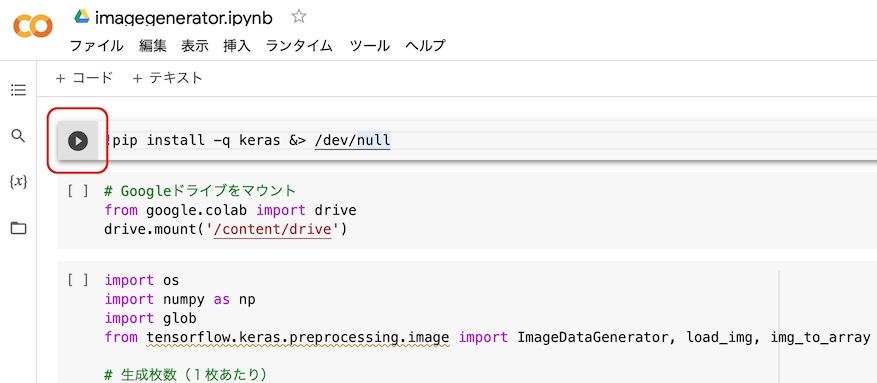Open the table of contents sidebar icon
The width and height of the screenshot is (877, 383).
tap(18, 90)
